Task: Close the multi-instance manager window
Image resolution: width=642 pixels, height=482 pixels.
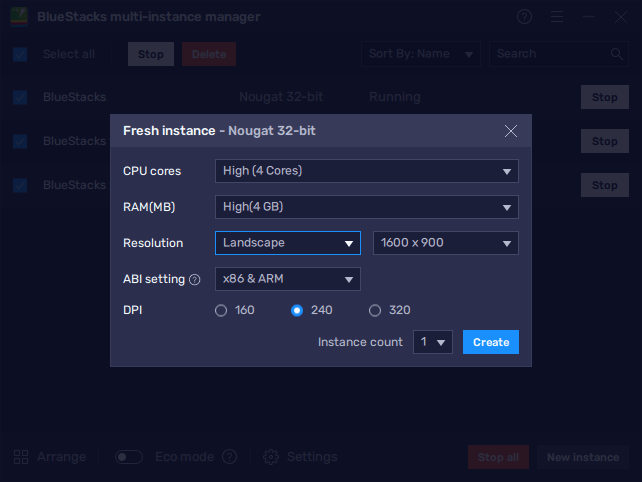Action: point(621,17)
